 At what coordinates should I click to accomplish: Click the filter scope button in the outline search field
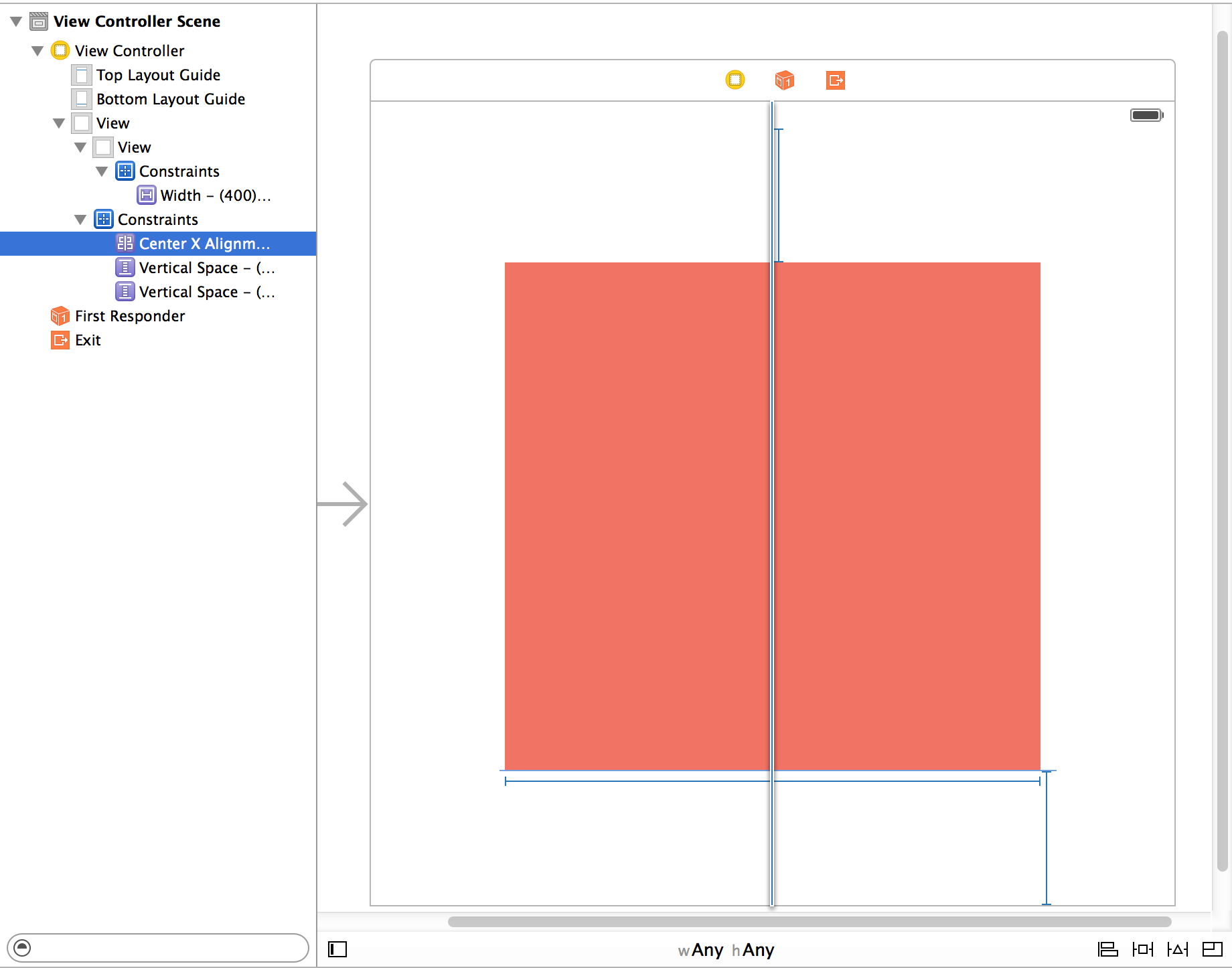click(x=23, y=948)
